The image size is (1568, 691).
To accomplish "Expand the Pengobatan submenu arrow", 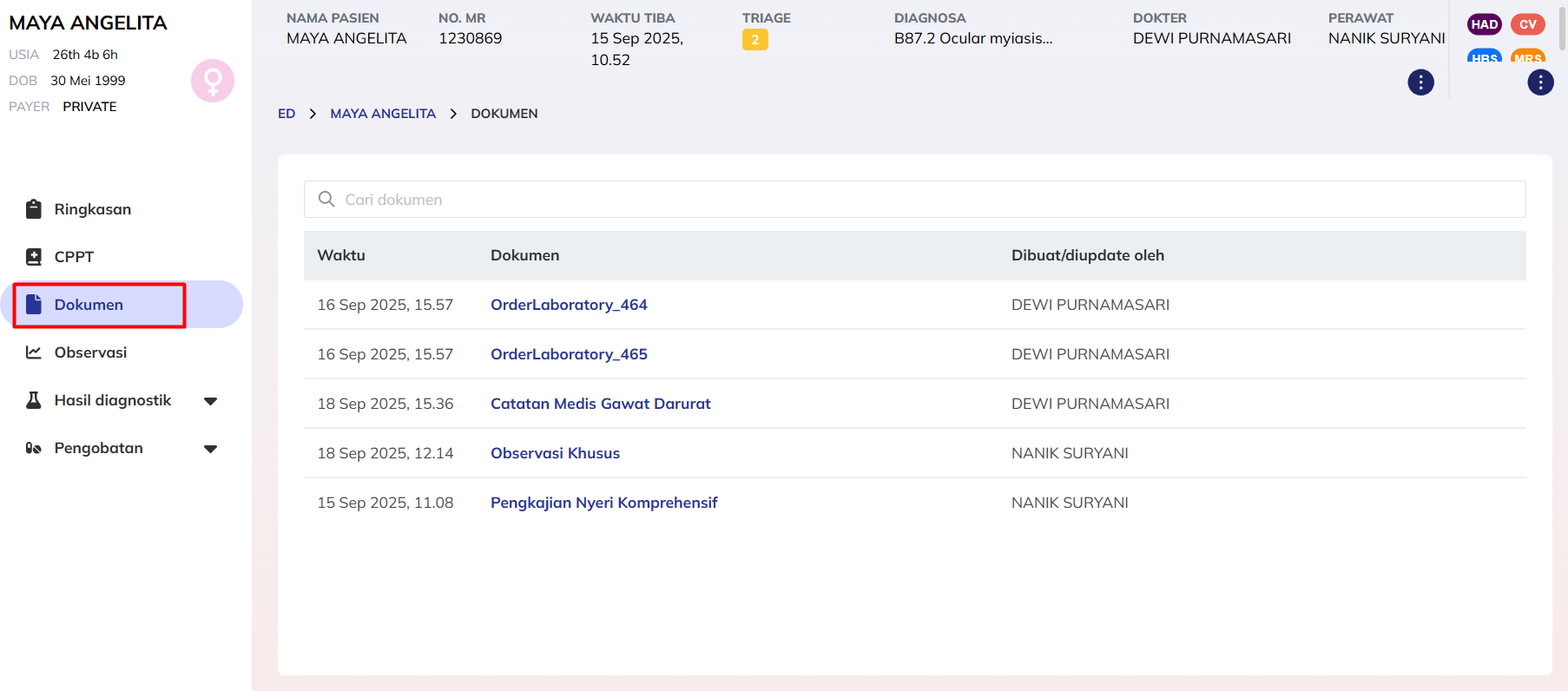I will click(210, 449).
